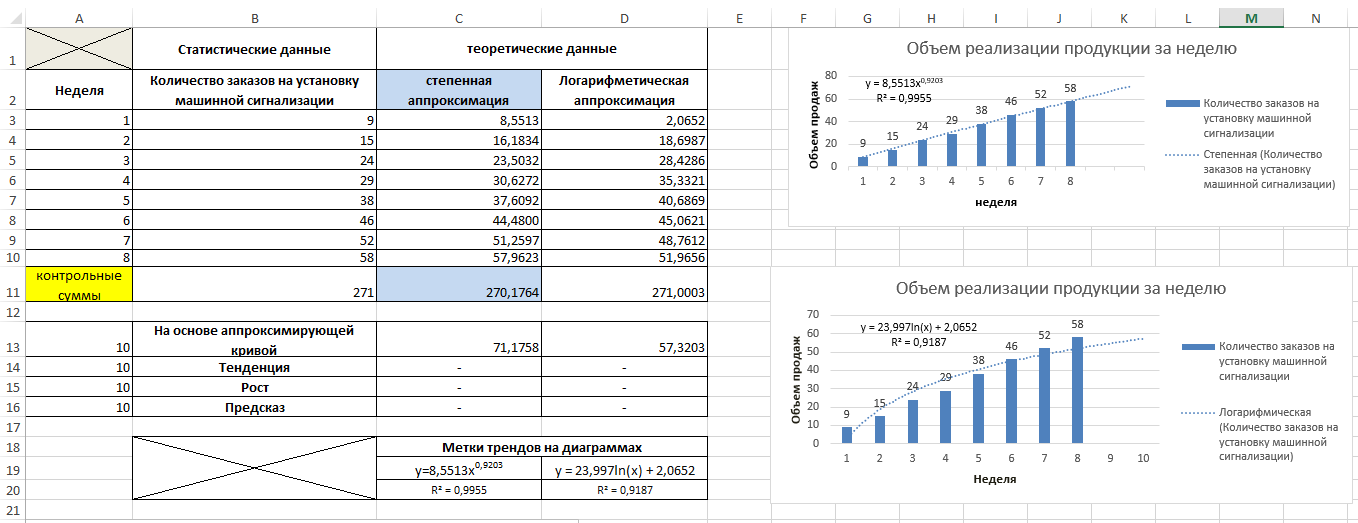Click blue cell 'степенная аппроксимация'
The height and width of the screenshot is (523, 1358).
click(x=459, y=90)
